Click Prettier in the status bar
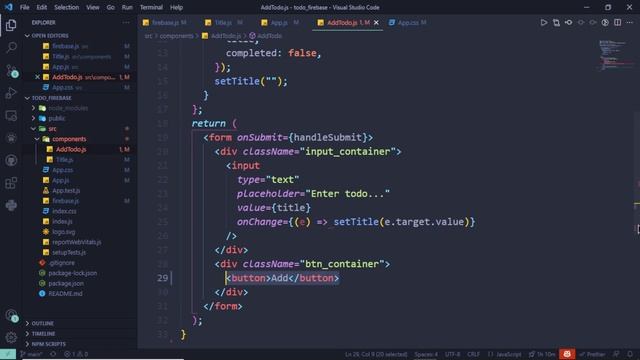Viewport: 640px width, 360px height. (x=592, y=354)
